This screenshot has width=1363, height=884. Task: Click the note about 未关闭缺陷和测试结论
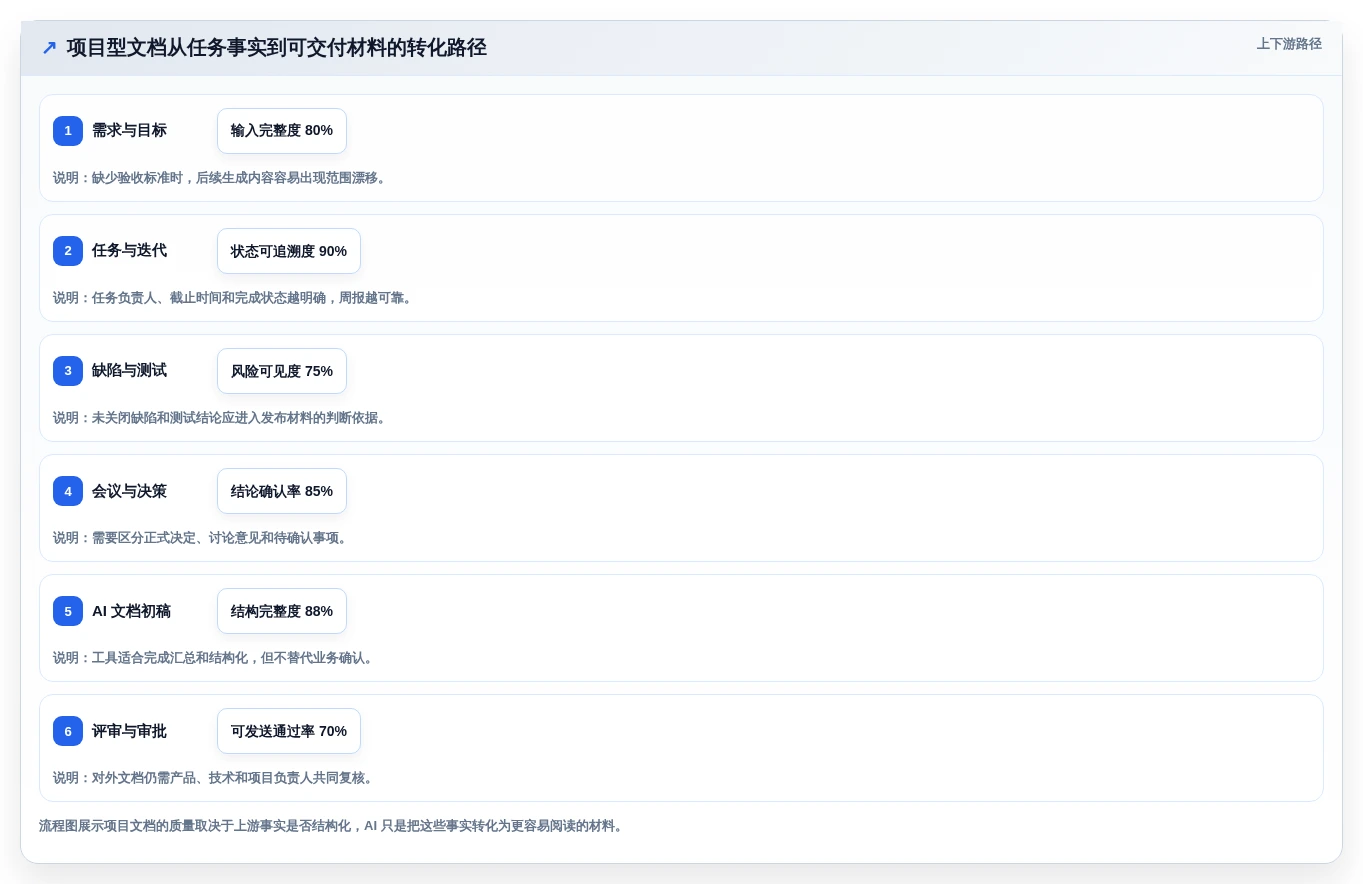click(221, 418)
